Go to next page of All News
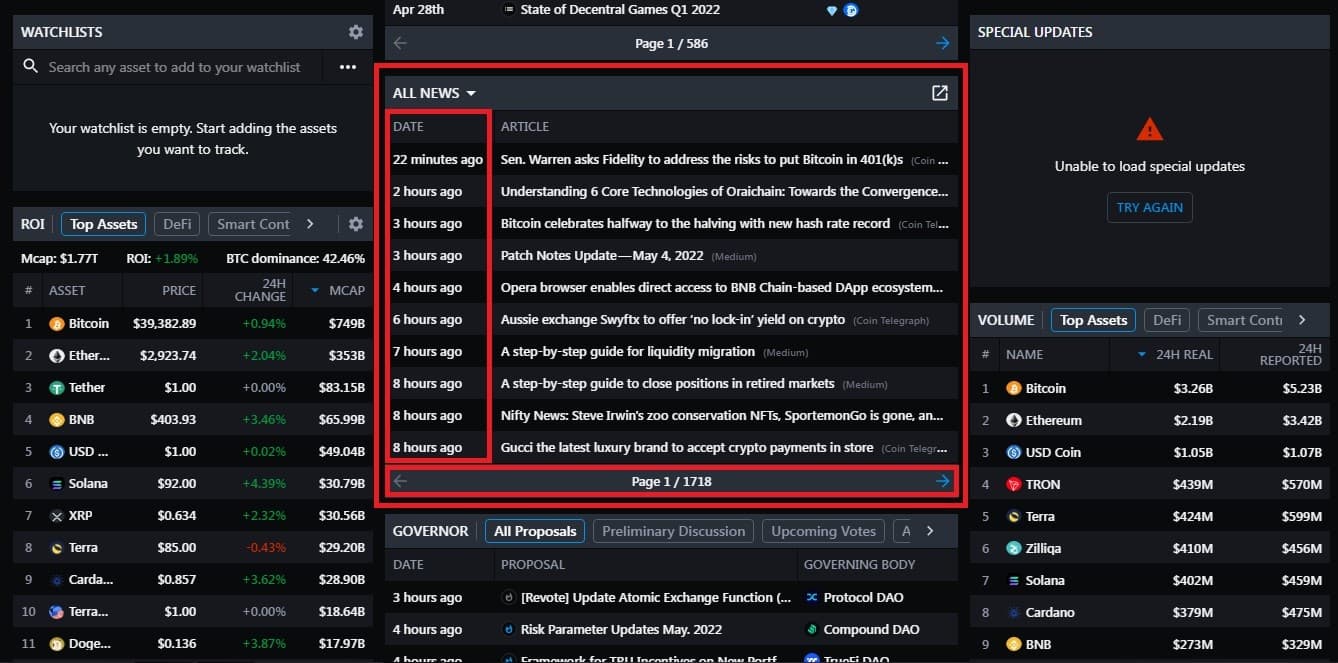Image resolution: width=1338 pixels, height=663 pixels. click(942, 481)
